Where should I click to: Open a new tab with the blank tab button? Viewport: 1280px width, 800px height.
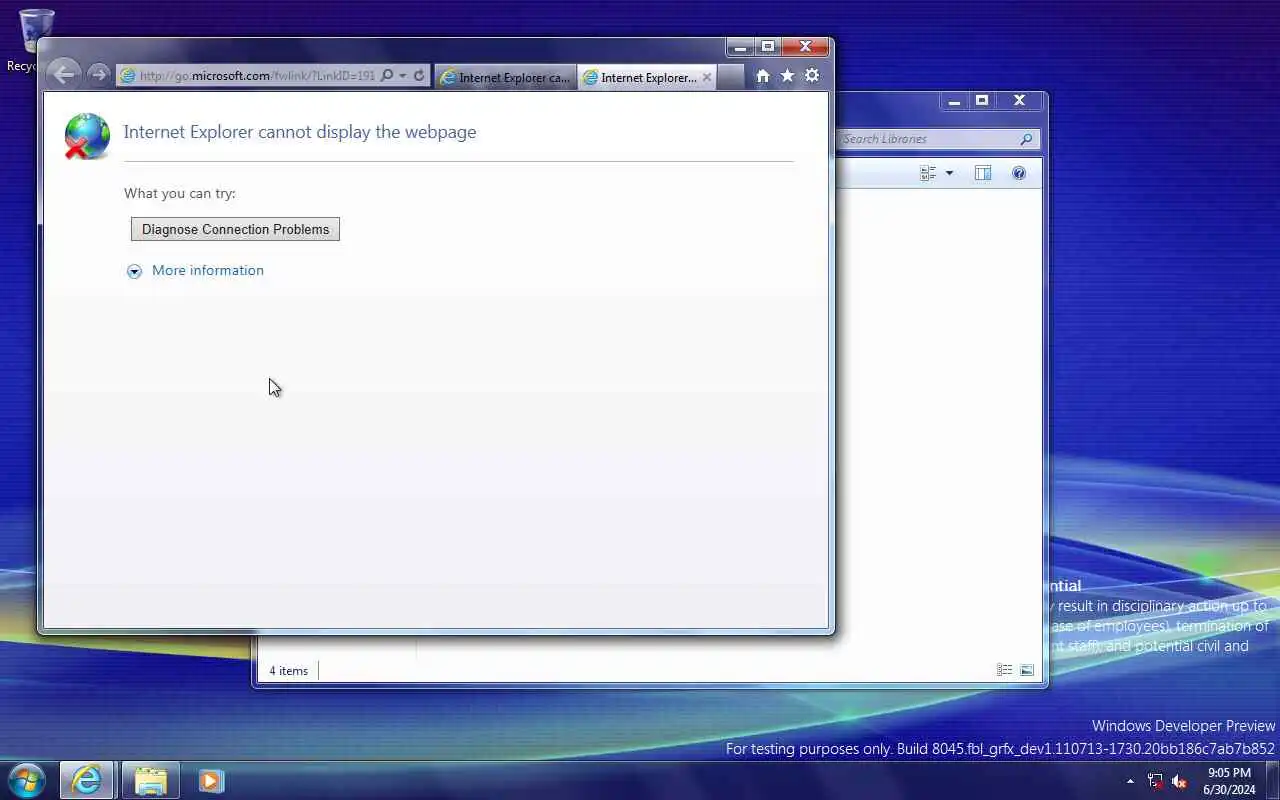point(731,77)
